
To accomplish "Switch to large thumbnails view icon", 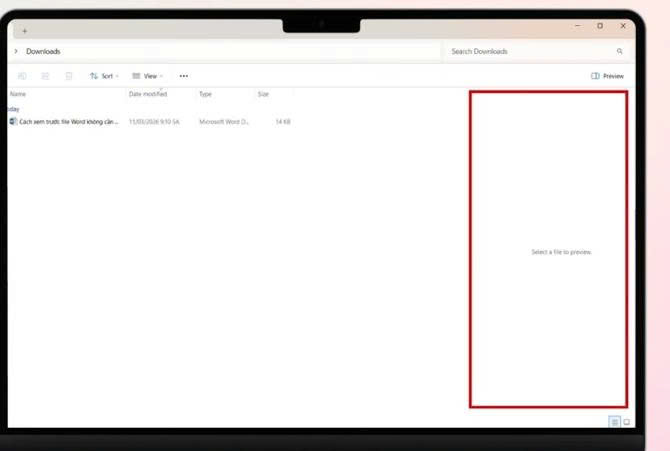I will pos(626,422).
